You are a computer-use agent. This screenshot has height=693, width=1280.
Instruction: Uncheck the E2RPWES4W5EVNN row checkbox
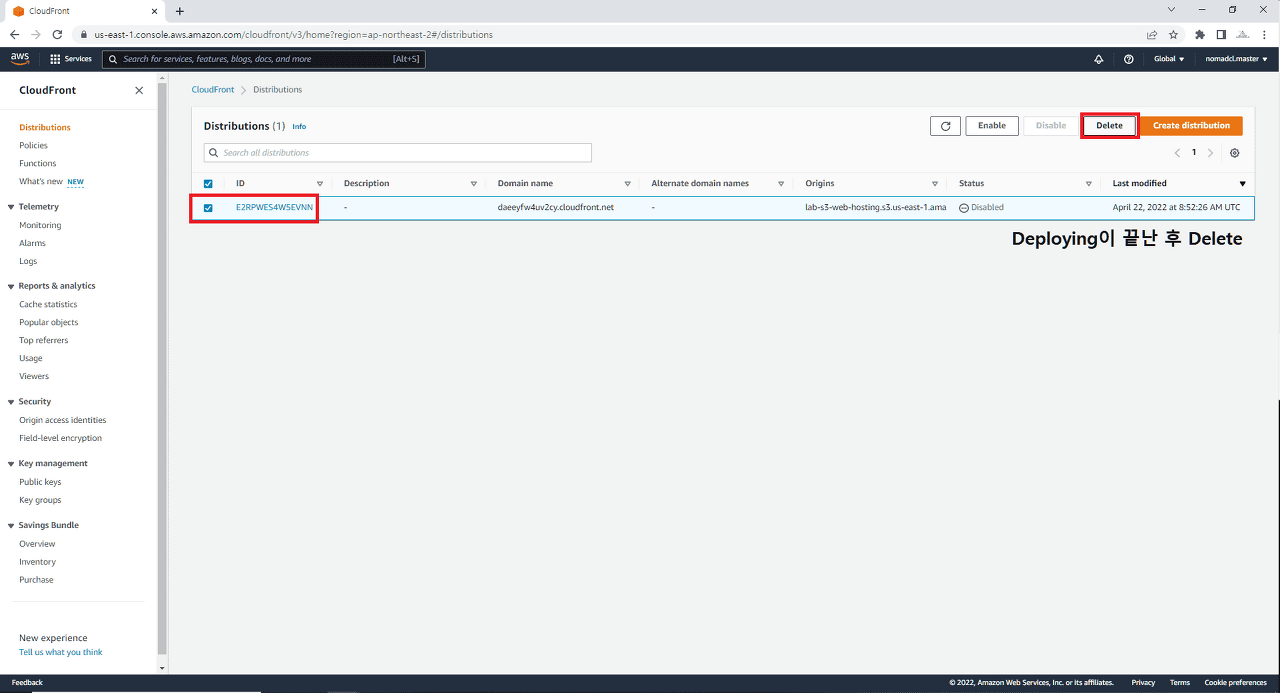point(208,208)
